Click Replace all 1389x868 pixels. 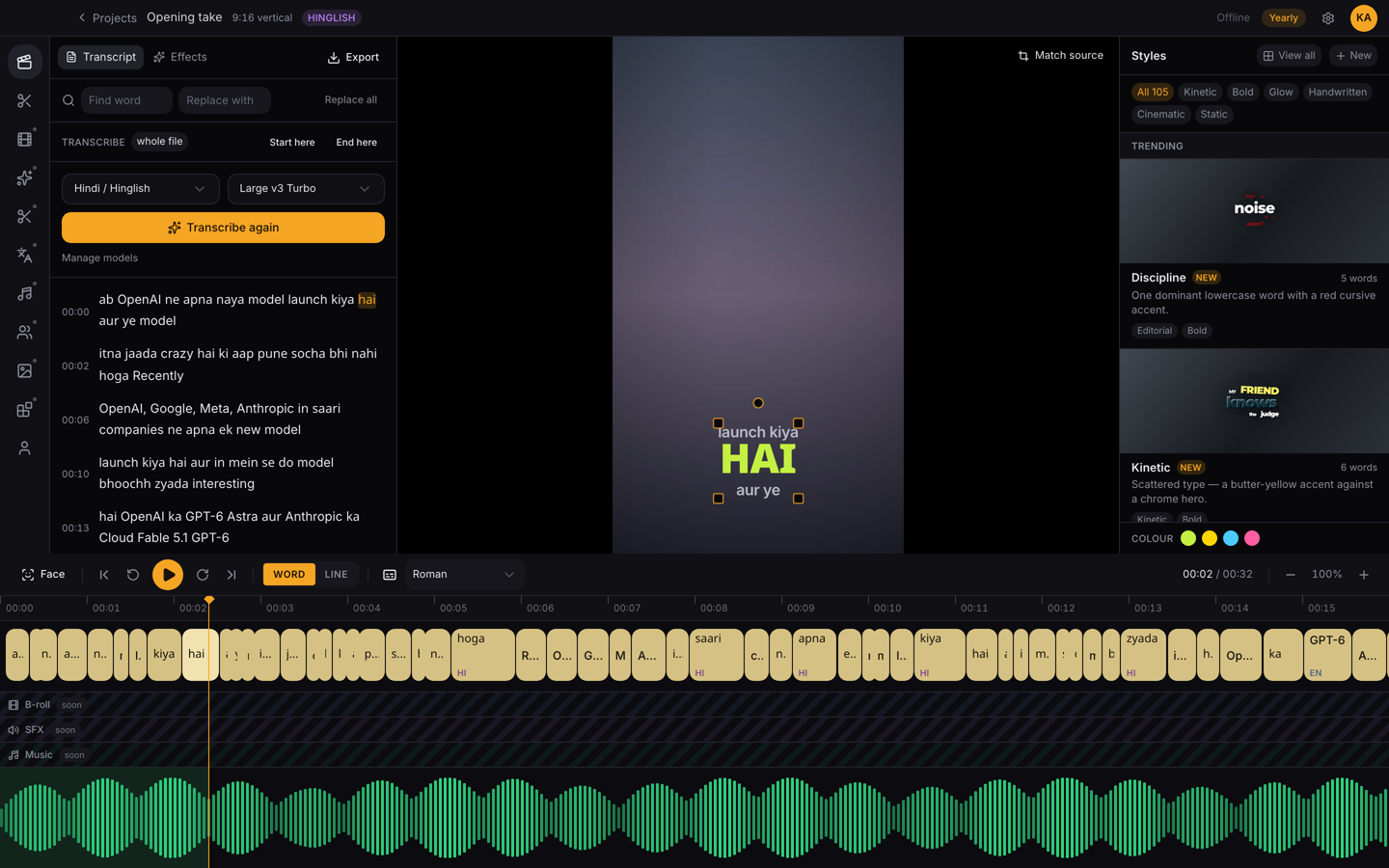pos(351,100)
